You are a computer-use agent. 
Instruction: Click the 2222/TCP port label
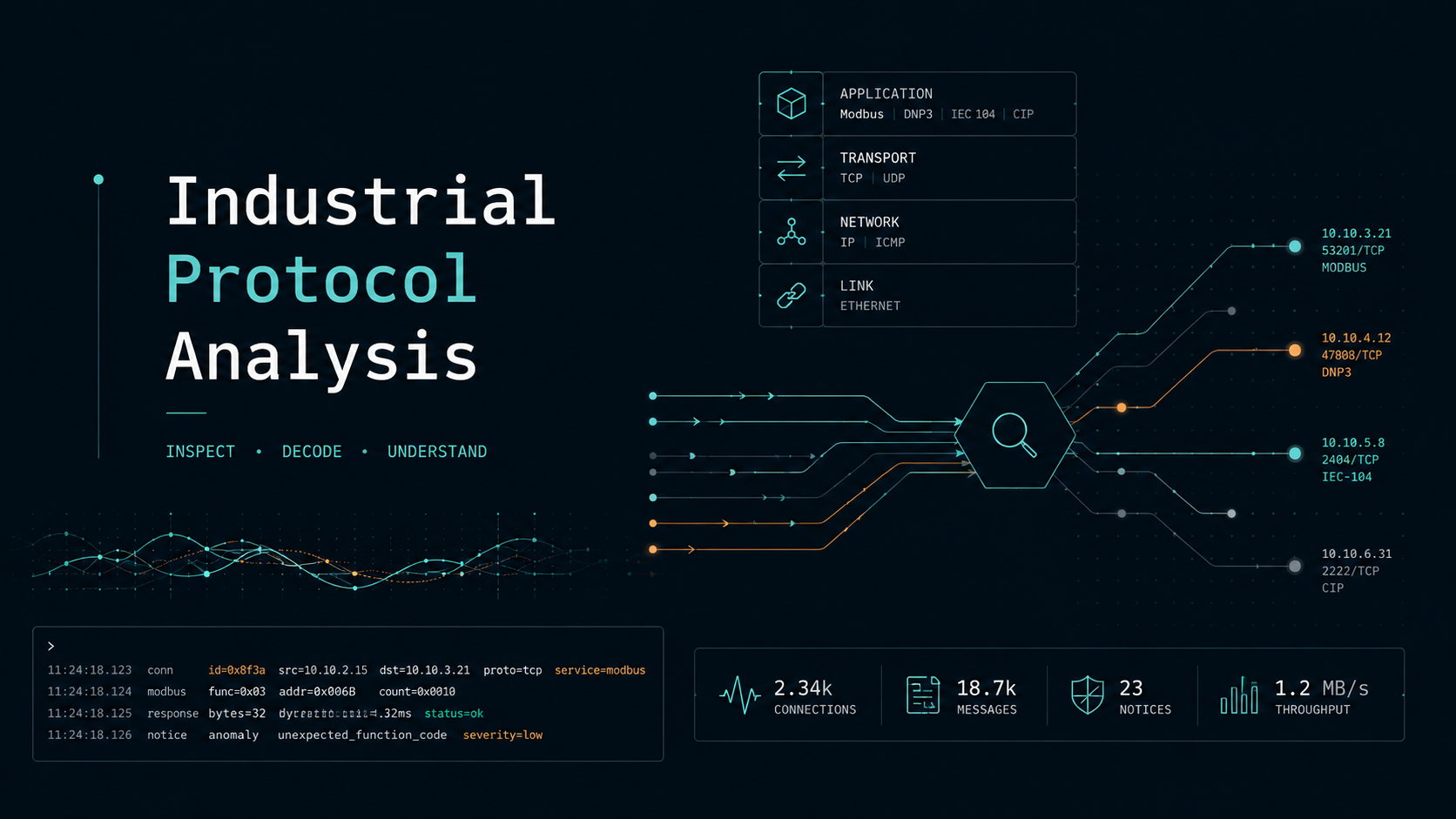pos(1350,571)
